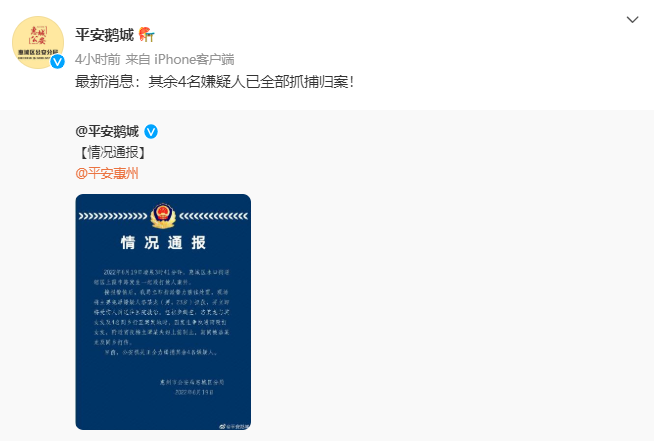Expand the post options chevron
The height and width of the screenshot is (441, 654).
tap(632, 20)
